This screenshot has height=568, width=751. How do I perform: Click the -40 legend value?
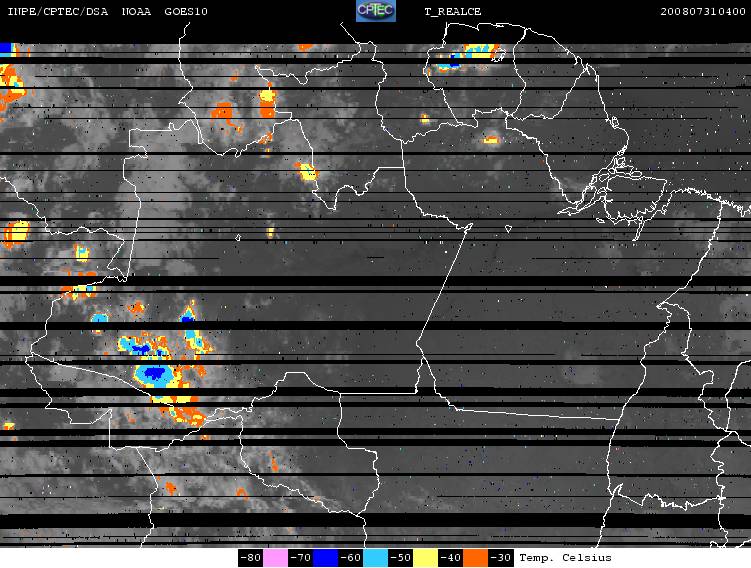tap(450, 558)
